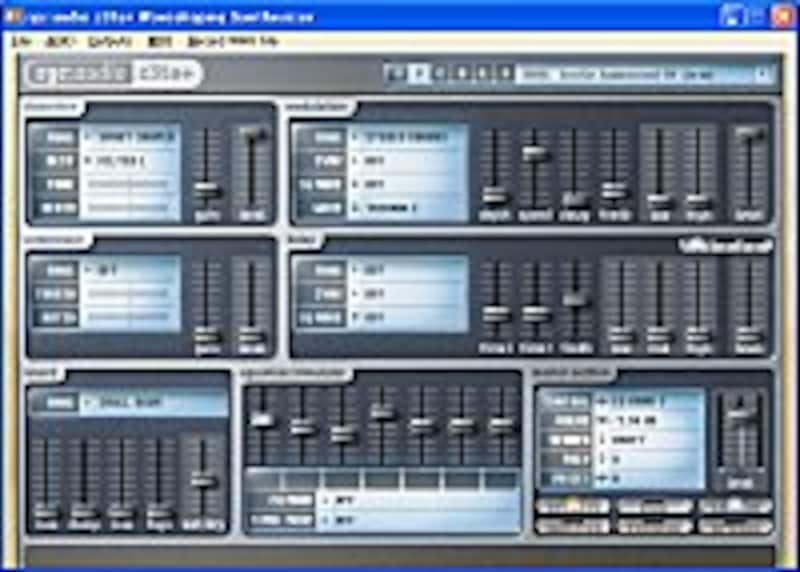Toggle the fourth band button under the equalizer
The image size is (800, 572).
click(382, 480)
